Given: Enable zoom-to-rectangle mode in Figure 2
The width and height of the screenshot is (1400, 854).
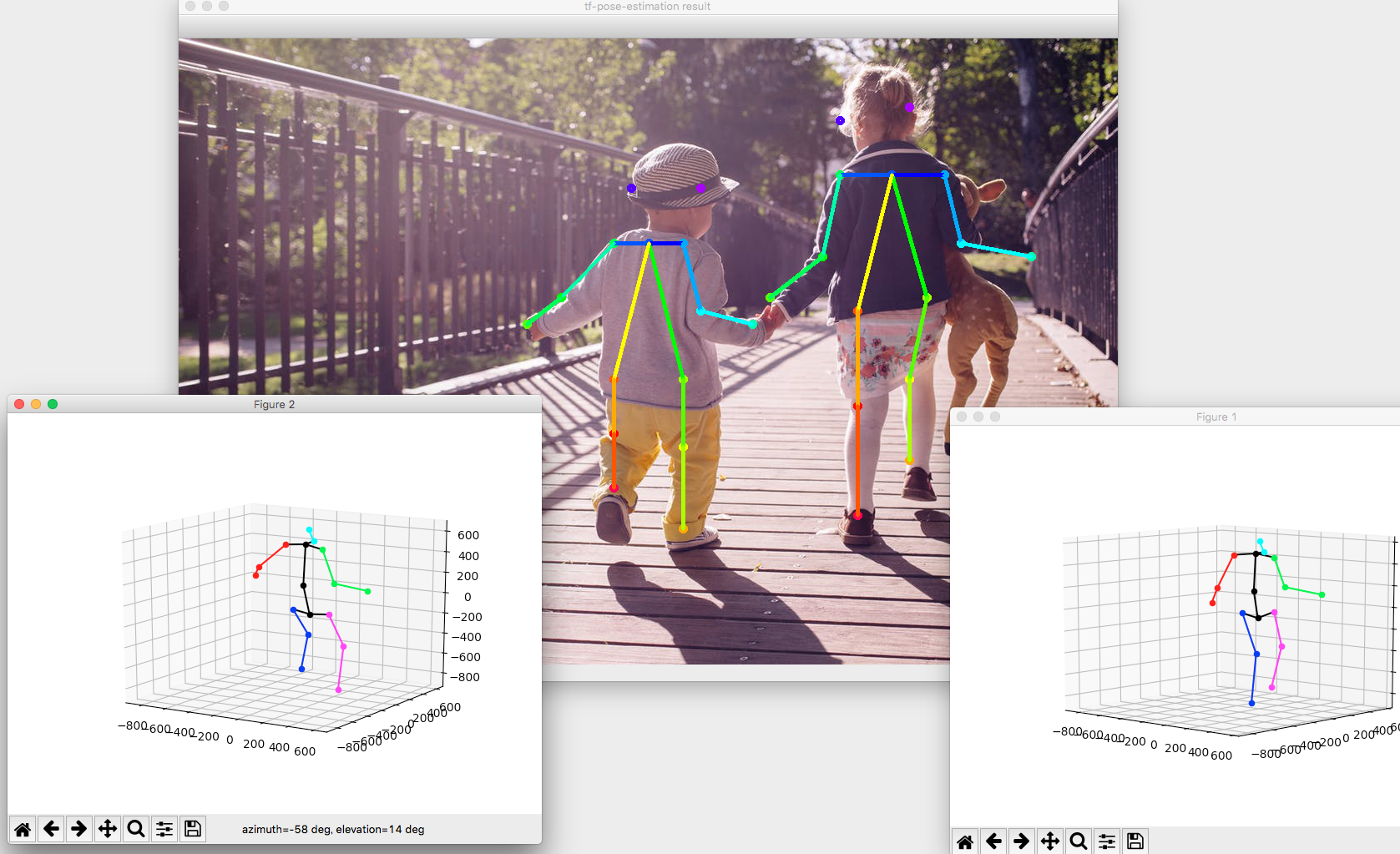Looking at the screenshot, I should (x=135, y=829).
